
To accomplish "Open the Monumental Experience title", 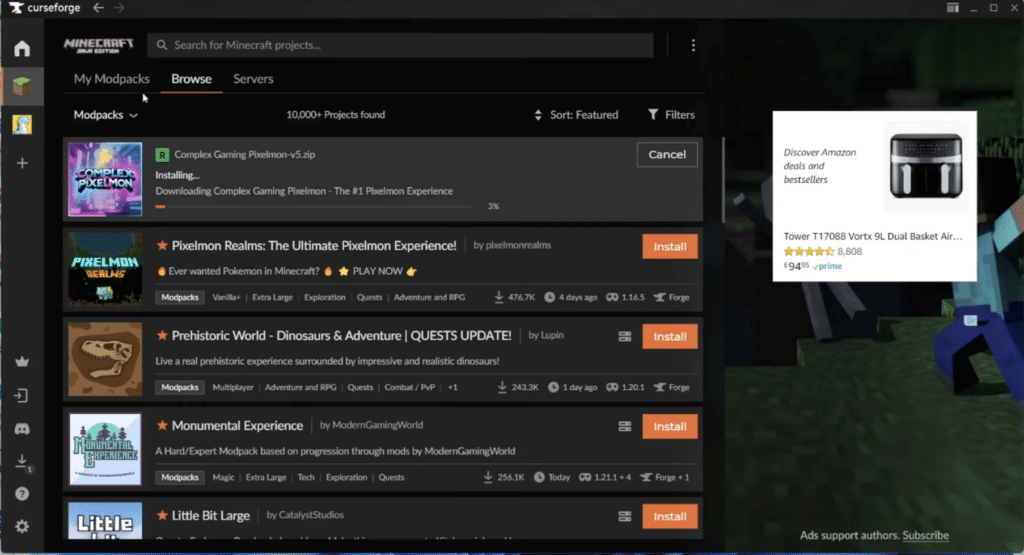I will [238, 426].
